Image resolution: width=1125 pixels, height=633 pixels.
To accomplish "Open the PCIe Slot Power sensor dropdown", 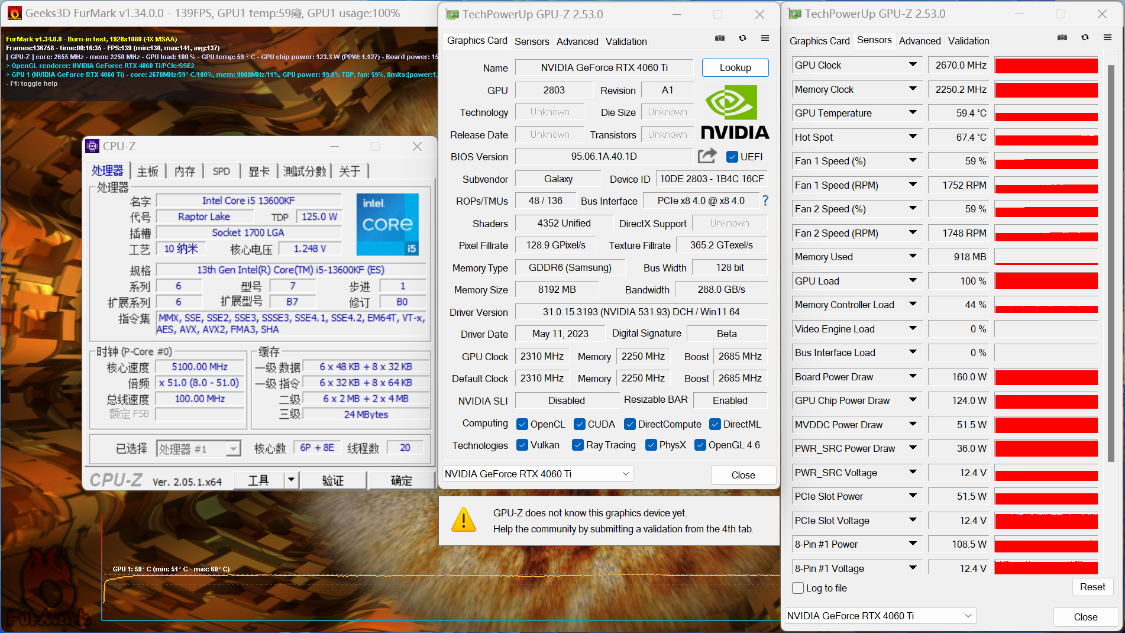I will pos(913,496).
